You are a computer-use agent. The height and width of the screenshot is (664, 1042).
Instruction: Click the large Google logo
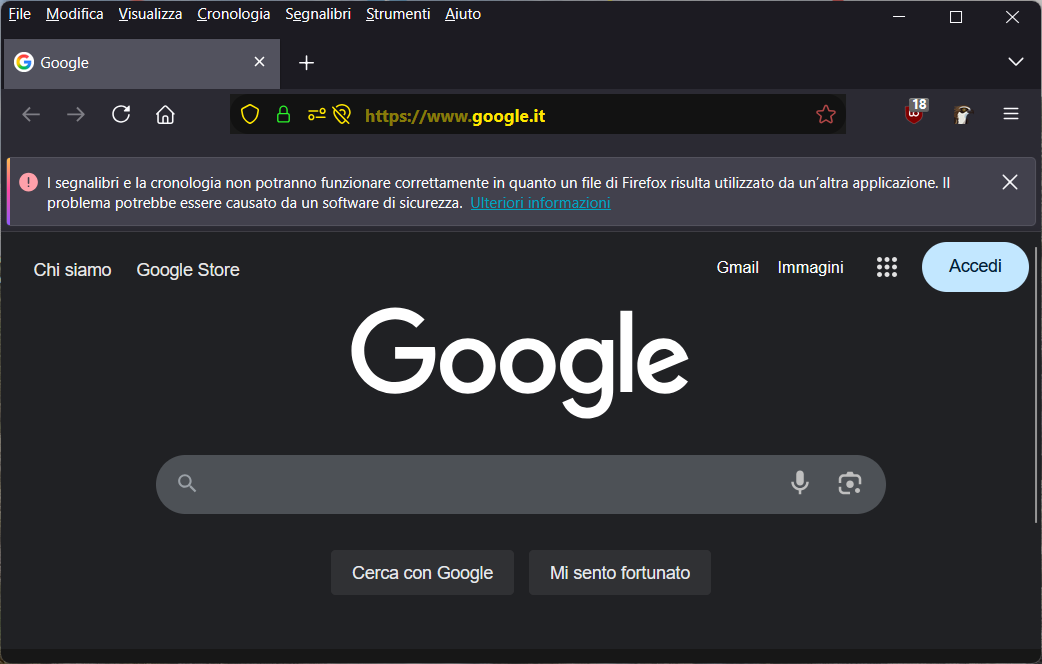pos(520,362)
